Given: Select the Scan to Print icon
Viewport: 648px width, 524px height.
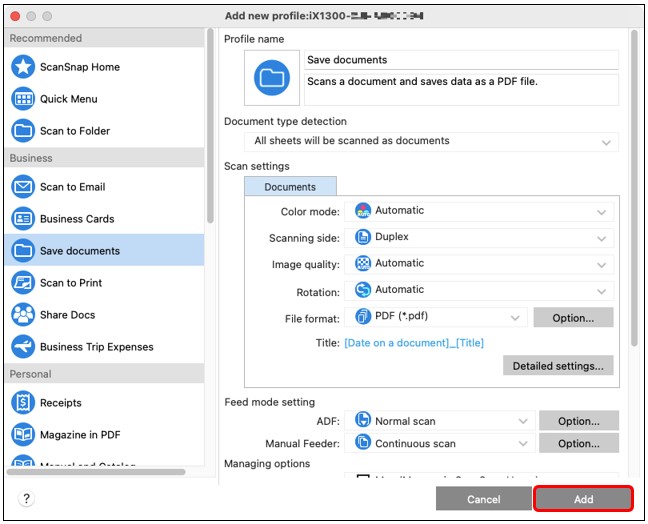Looking at the screenshot, I should point(23,283).
